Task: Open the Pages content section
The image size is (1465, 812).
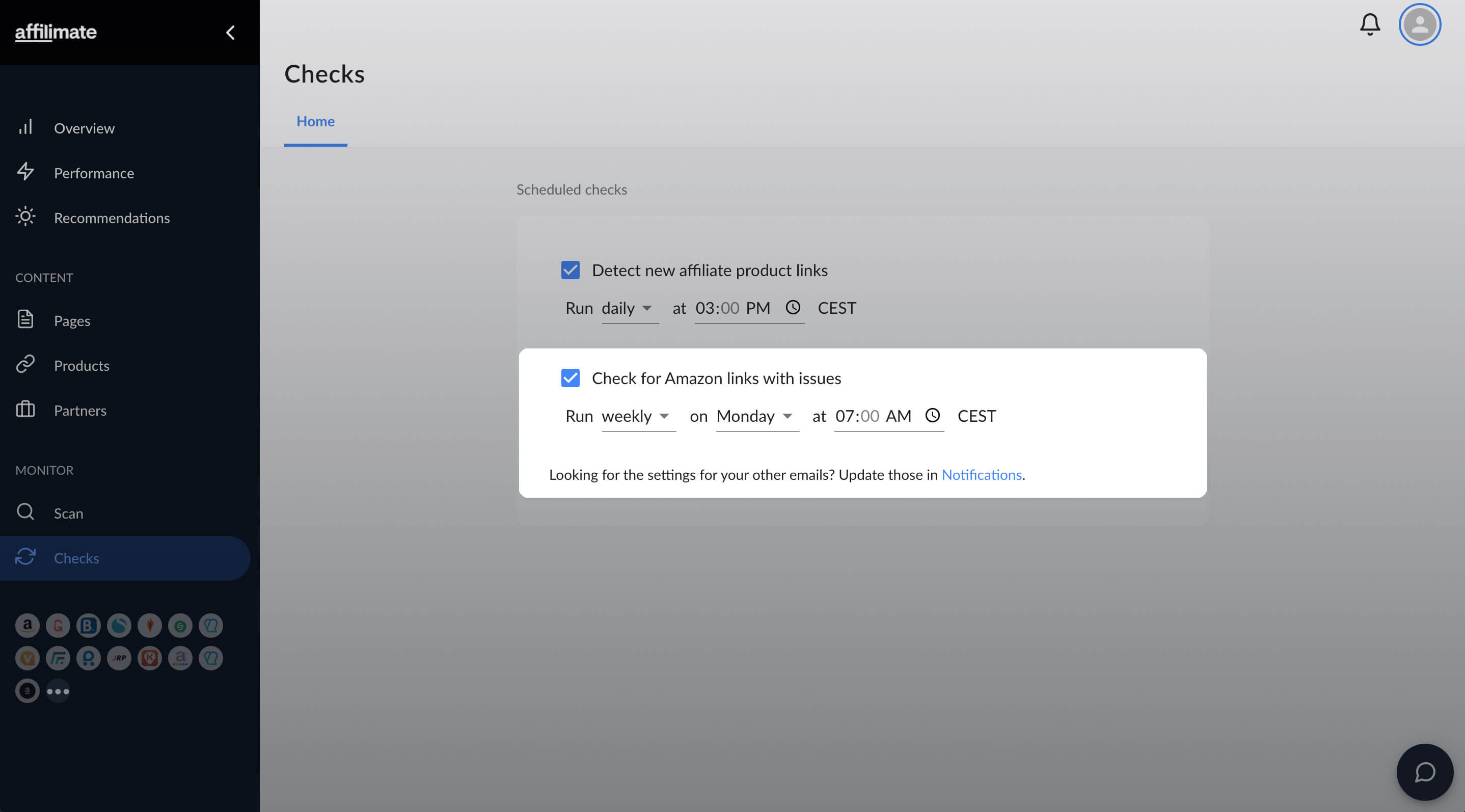Action: [x=72, y=320]
